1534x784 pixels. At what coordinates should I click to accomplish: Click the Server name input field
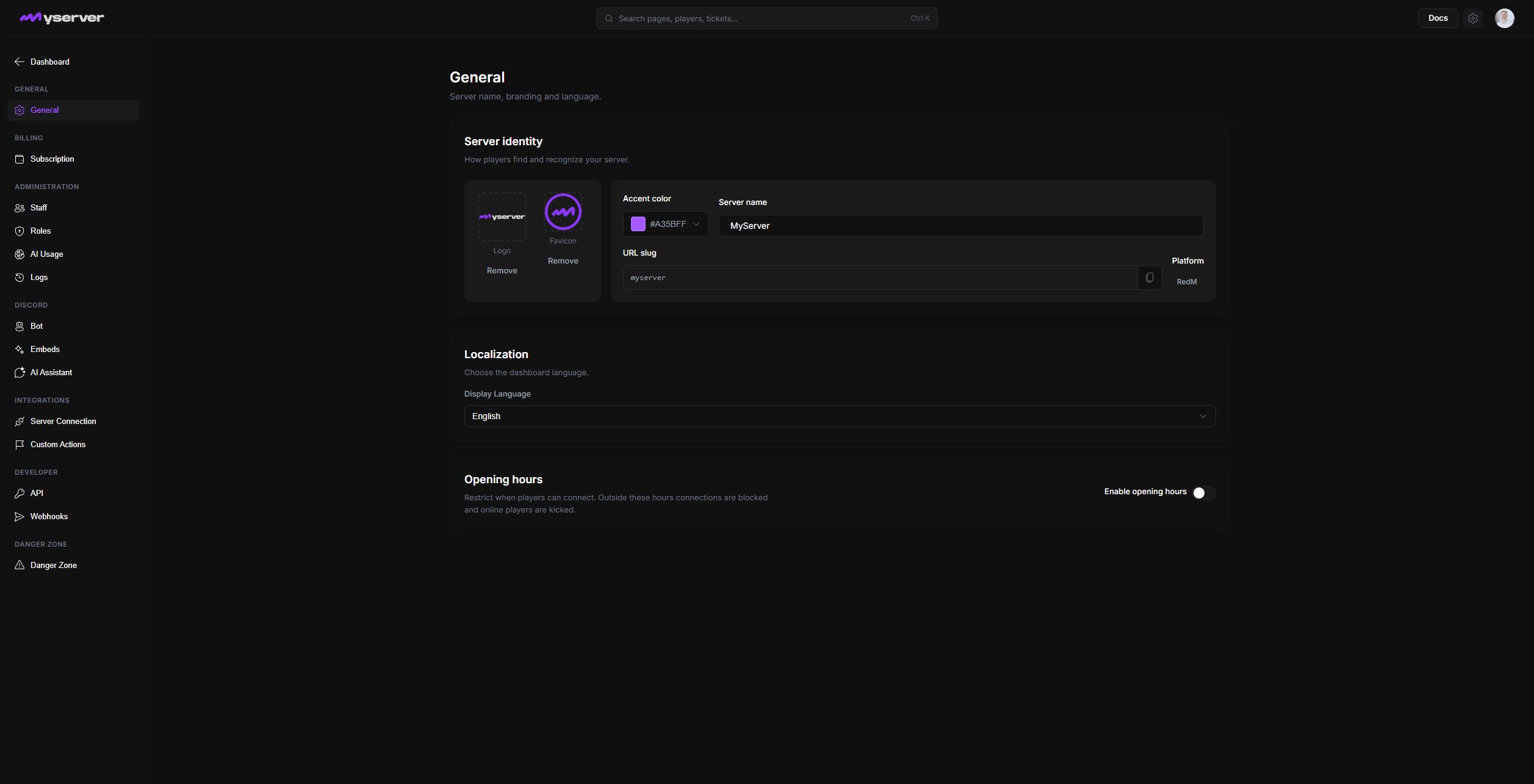click(x=961, y=226)
